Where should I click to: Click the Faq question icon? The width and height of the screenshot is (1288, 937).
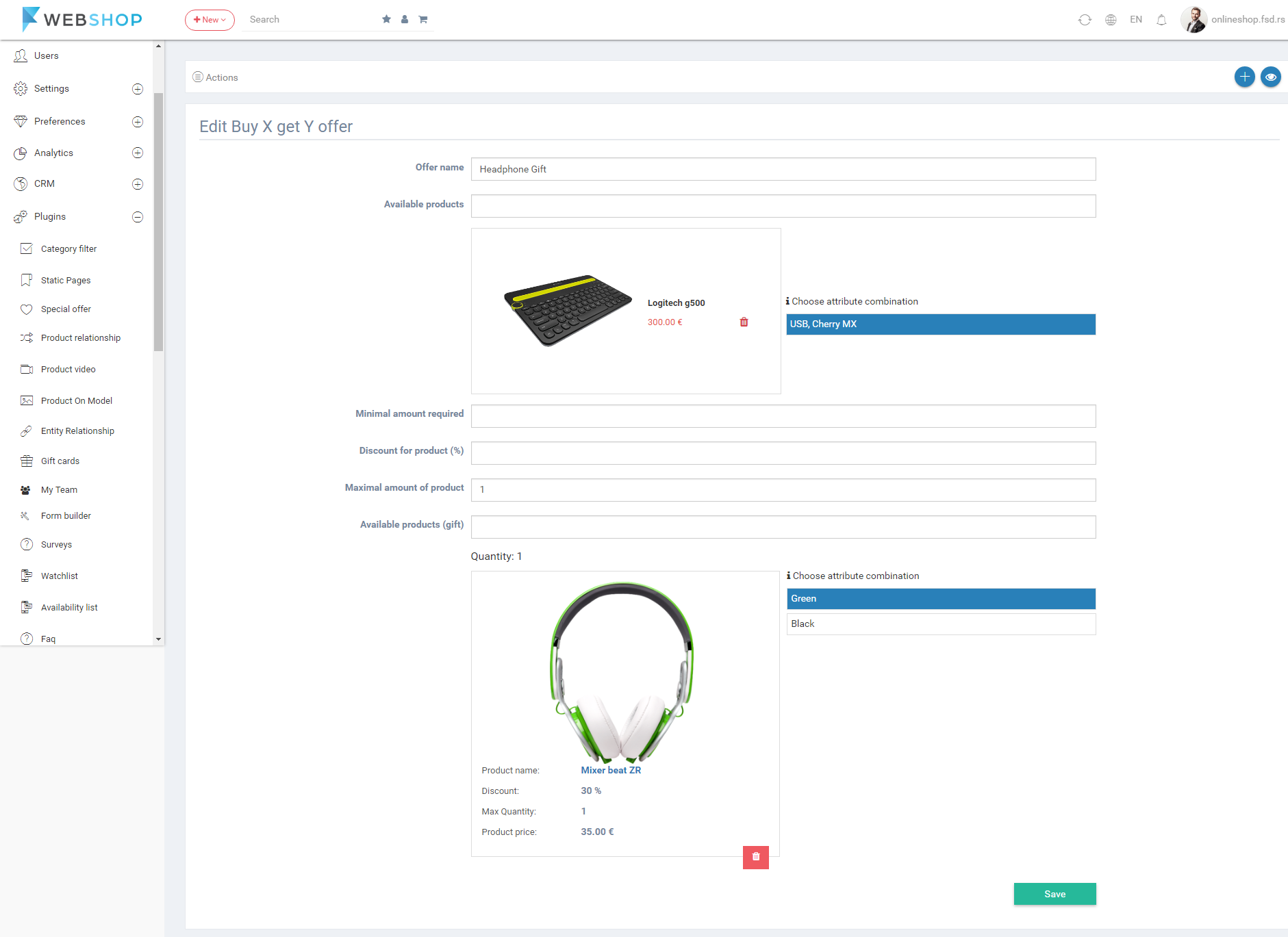coord(27,639)
